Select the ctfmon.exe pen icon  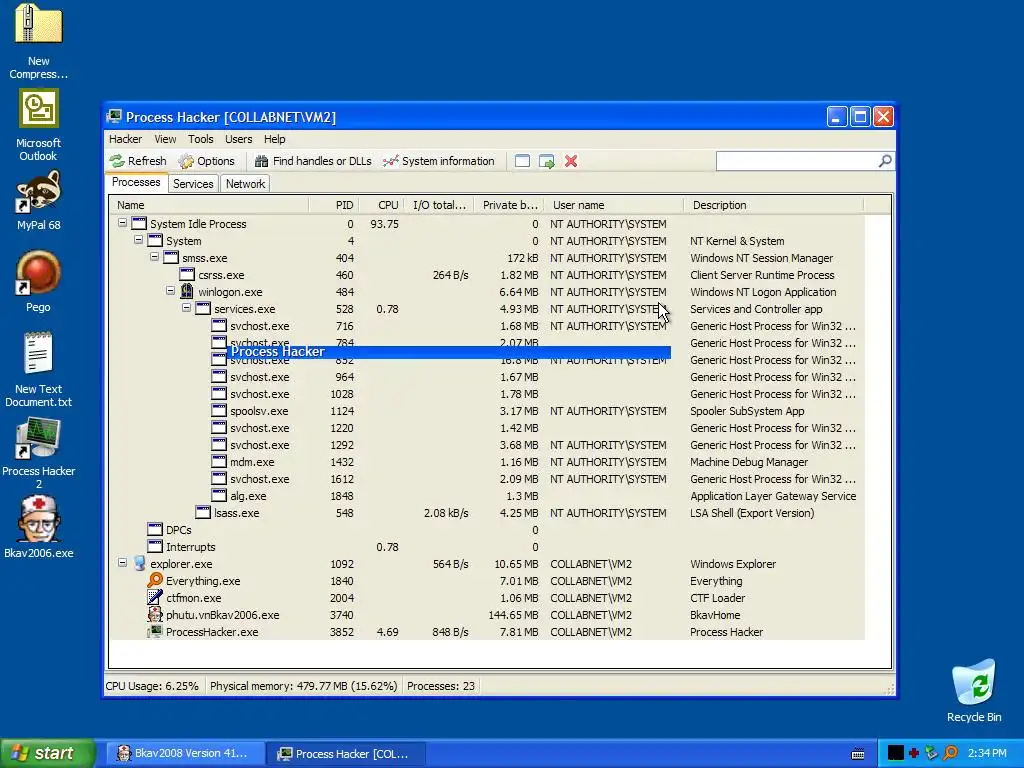(x=155, y=597)
